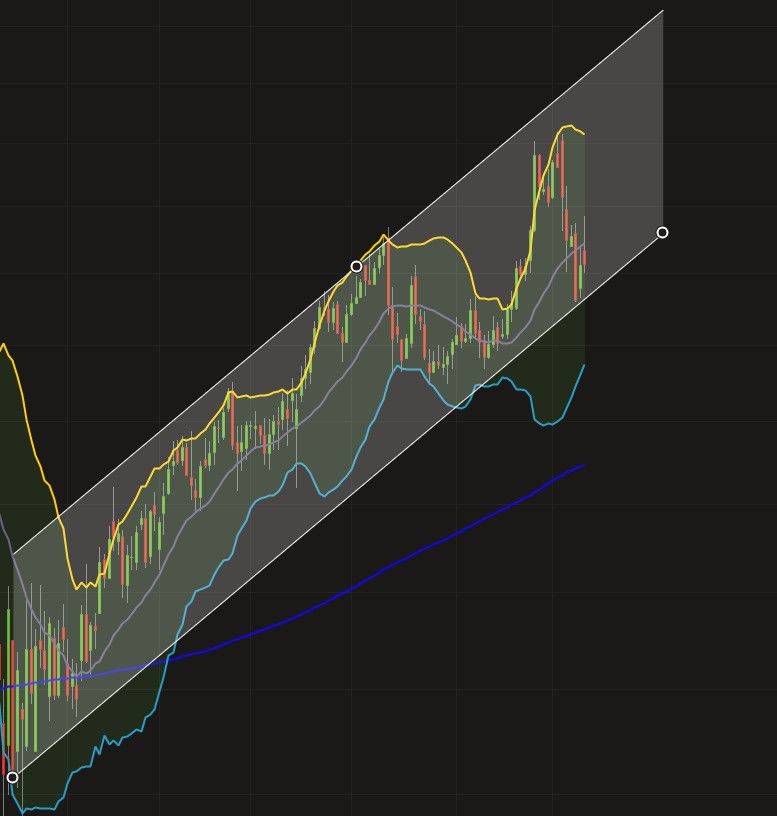Click the shaded channel extension beyond the last candle
The height and width of the screenshot is (816, 777).
[625, 156]
